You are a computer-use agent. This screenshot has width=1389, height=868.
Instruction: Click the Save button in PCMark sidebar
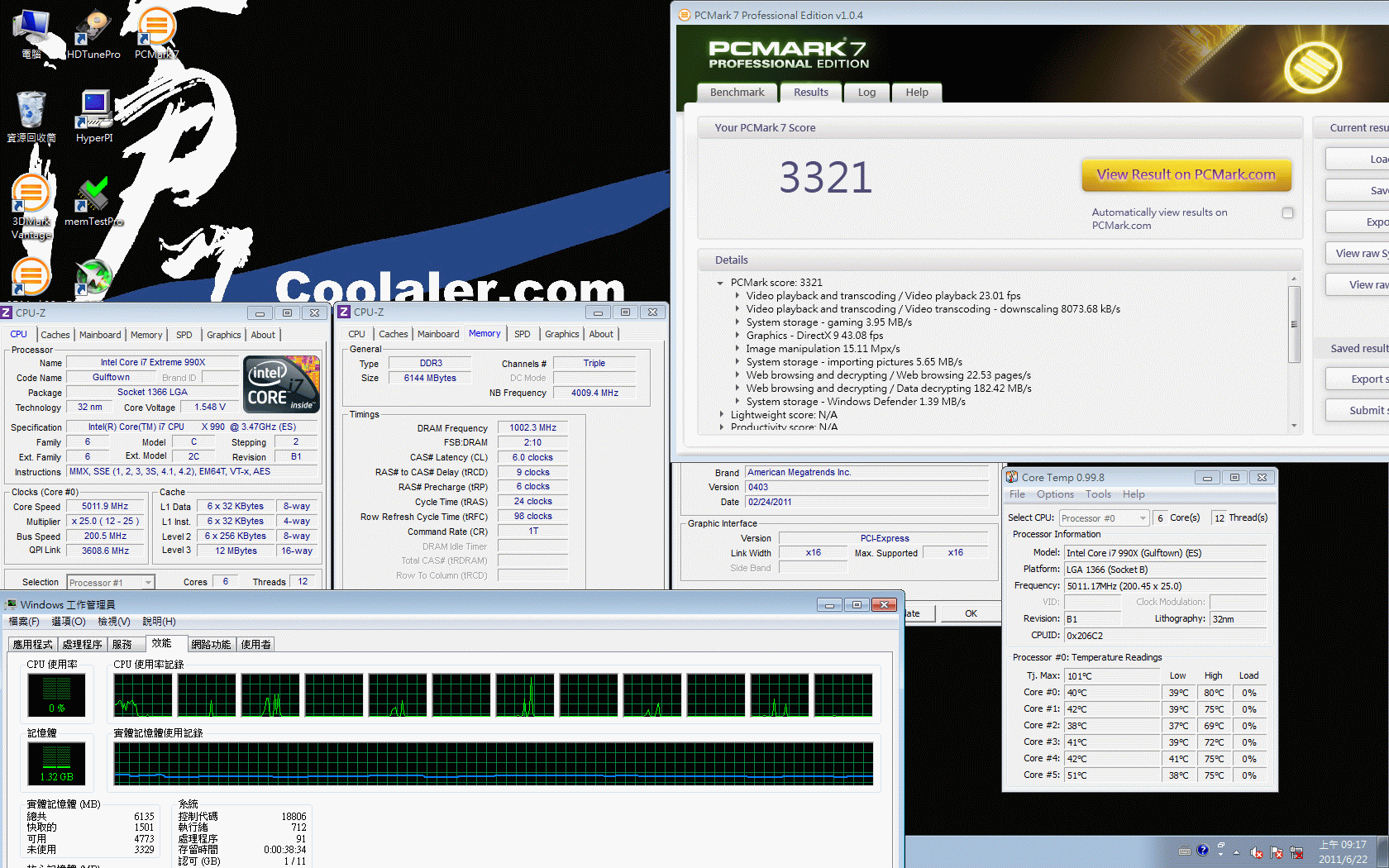point(1358,190)
